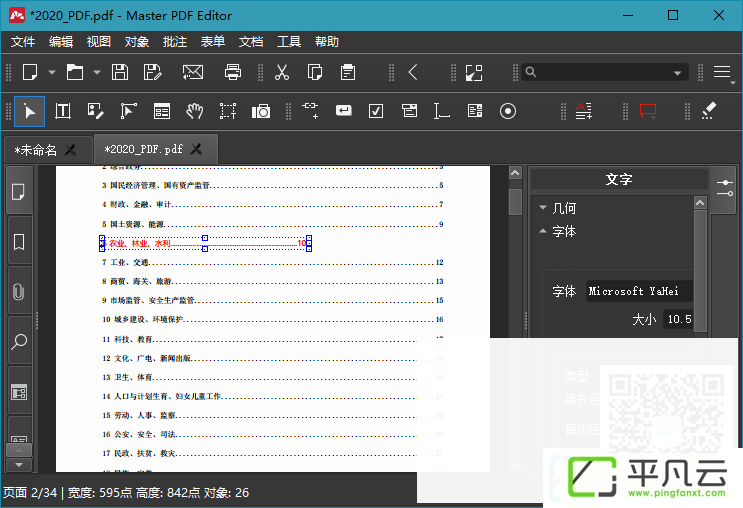
Task: Expand the recent files dropdown arrow
Action: click(97, 73)
